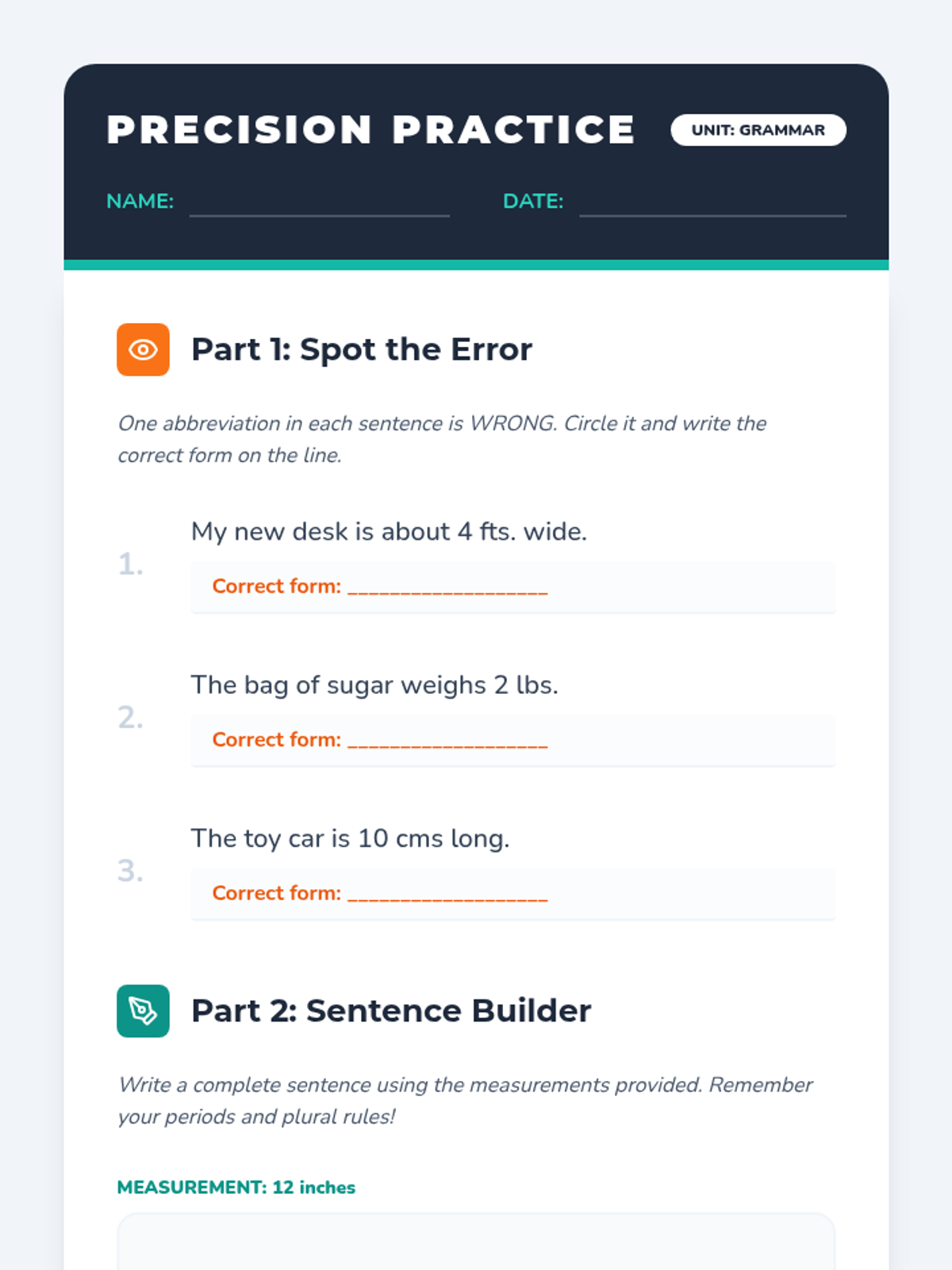Click the Correct form line for question 3
This screenshot has width=952, height=1270.
click(512, 893)
